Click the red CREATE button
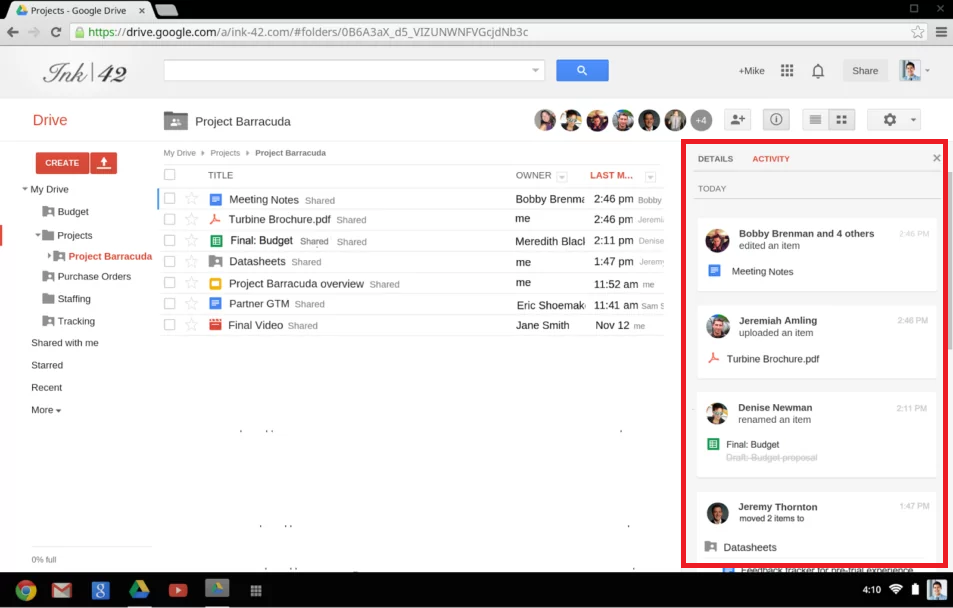The height and width of the screenshot is (608, 953). tap(62, 163)
